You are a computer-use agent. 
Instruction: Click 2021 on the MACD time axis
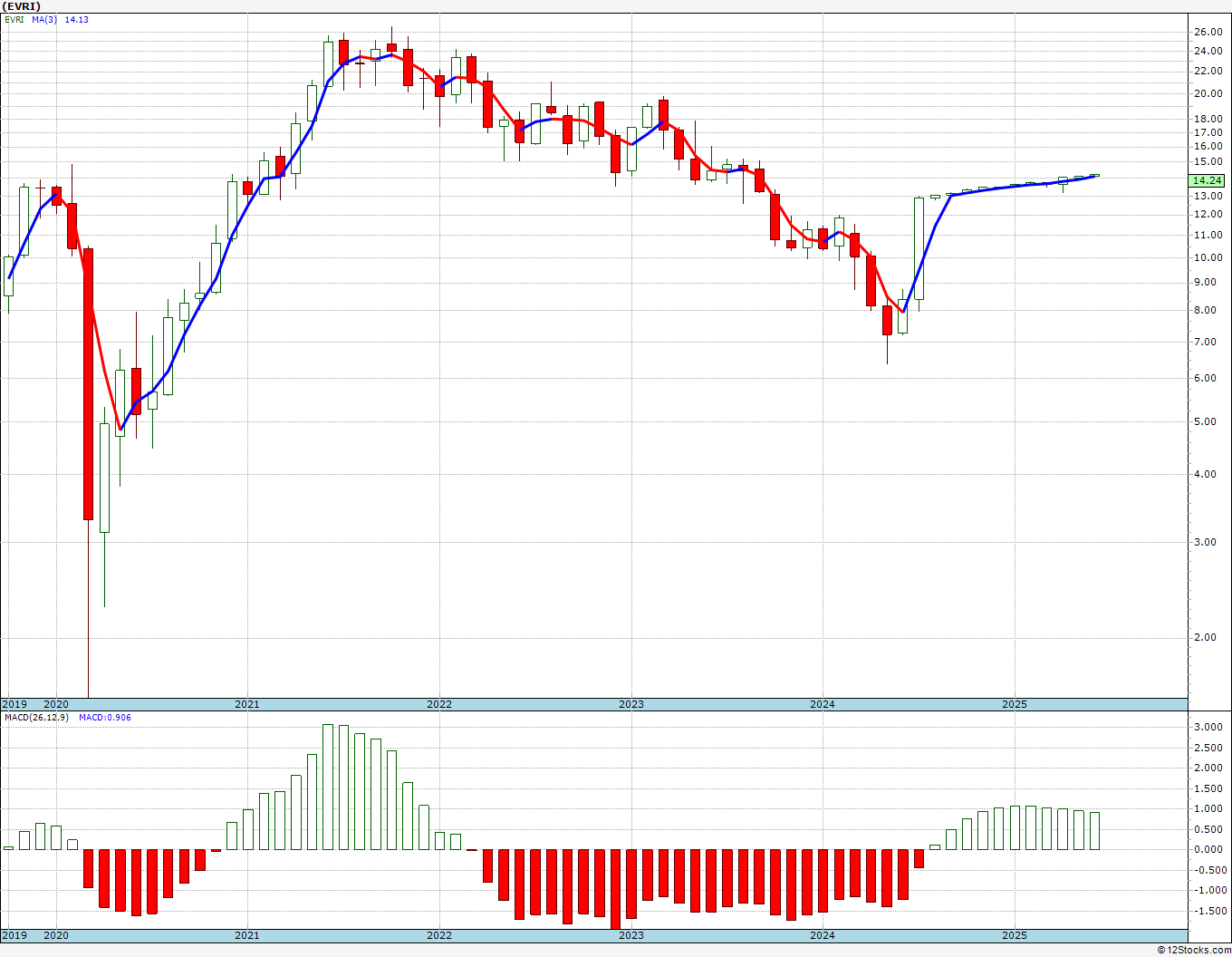tap(247, 935)
